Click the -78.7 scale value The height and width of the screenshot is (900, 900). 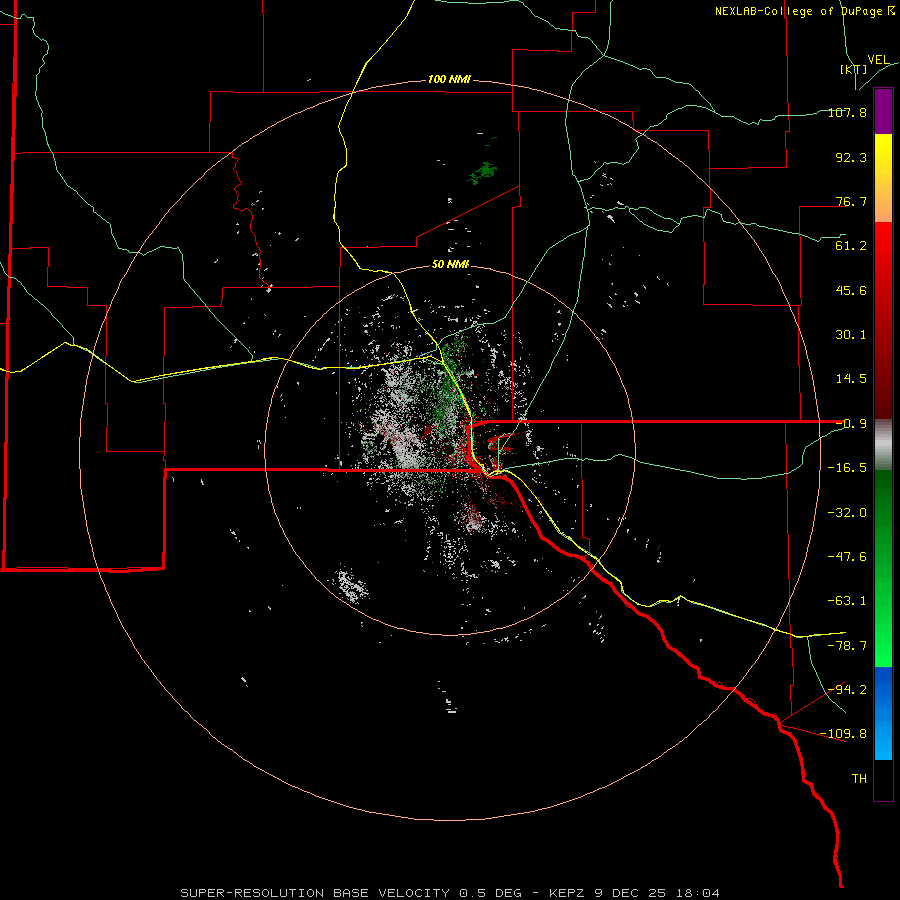(x=847, y=646)
